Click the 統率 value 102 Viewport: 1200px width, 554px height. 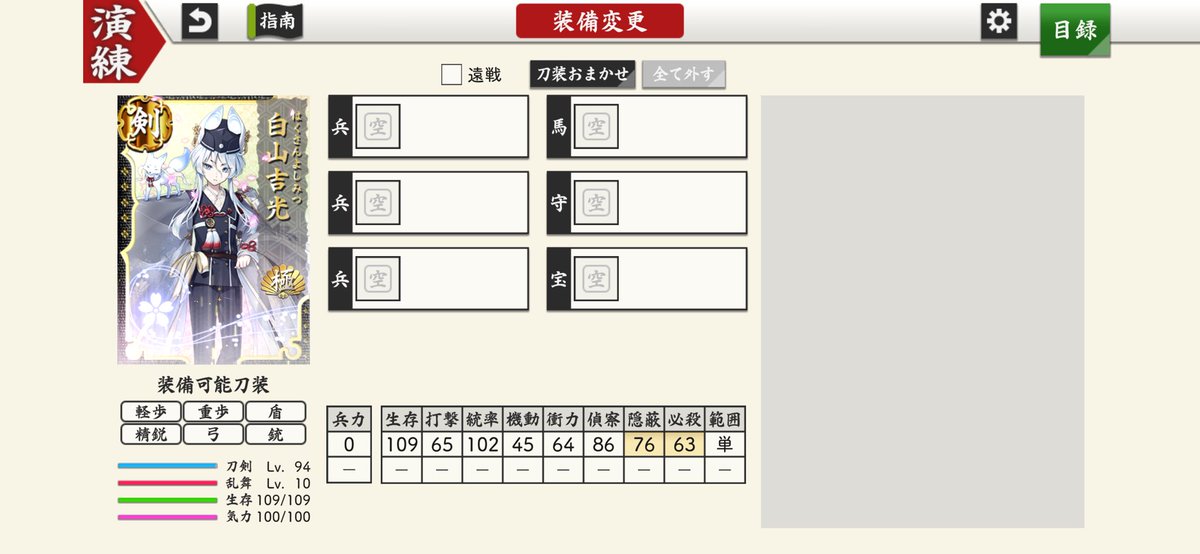point(483,445)
